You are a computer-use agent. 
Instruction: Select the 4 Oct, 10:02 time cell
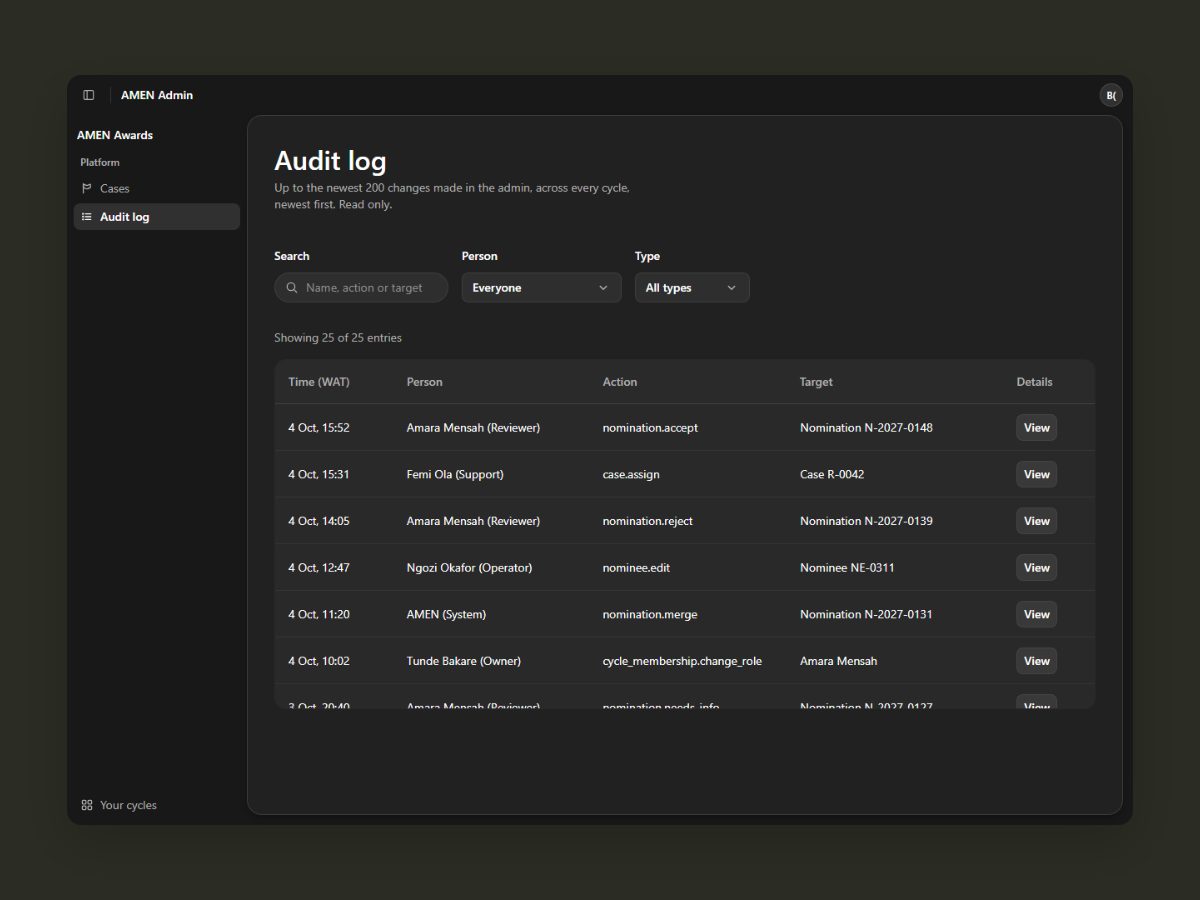[x=319, y=661]
